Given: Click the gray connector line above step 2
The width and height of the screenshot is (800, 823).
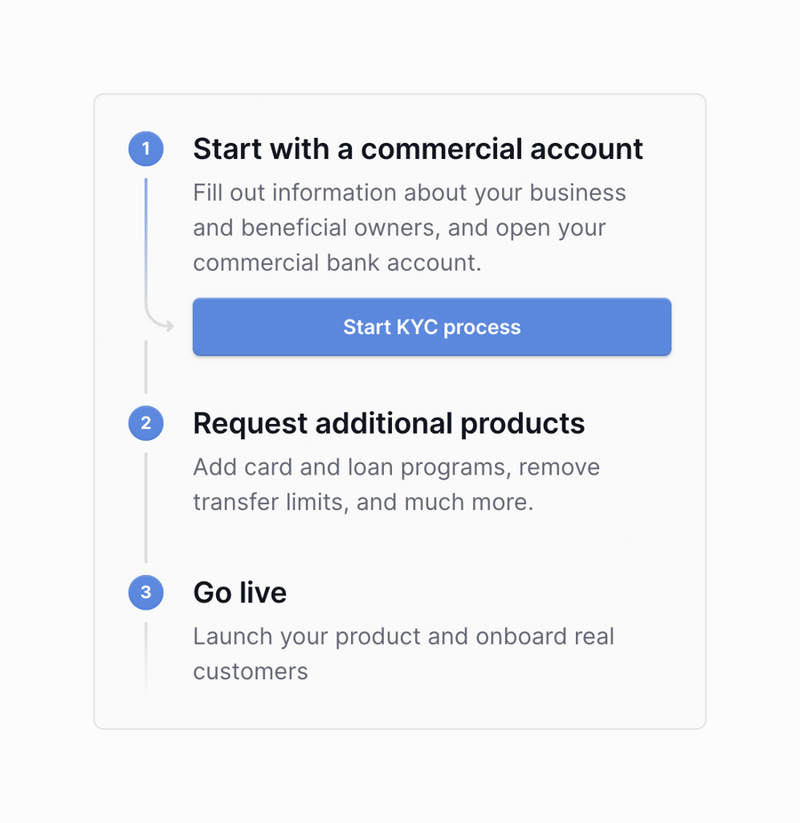Looking at the screenshot, I should 146,367.
